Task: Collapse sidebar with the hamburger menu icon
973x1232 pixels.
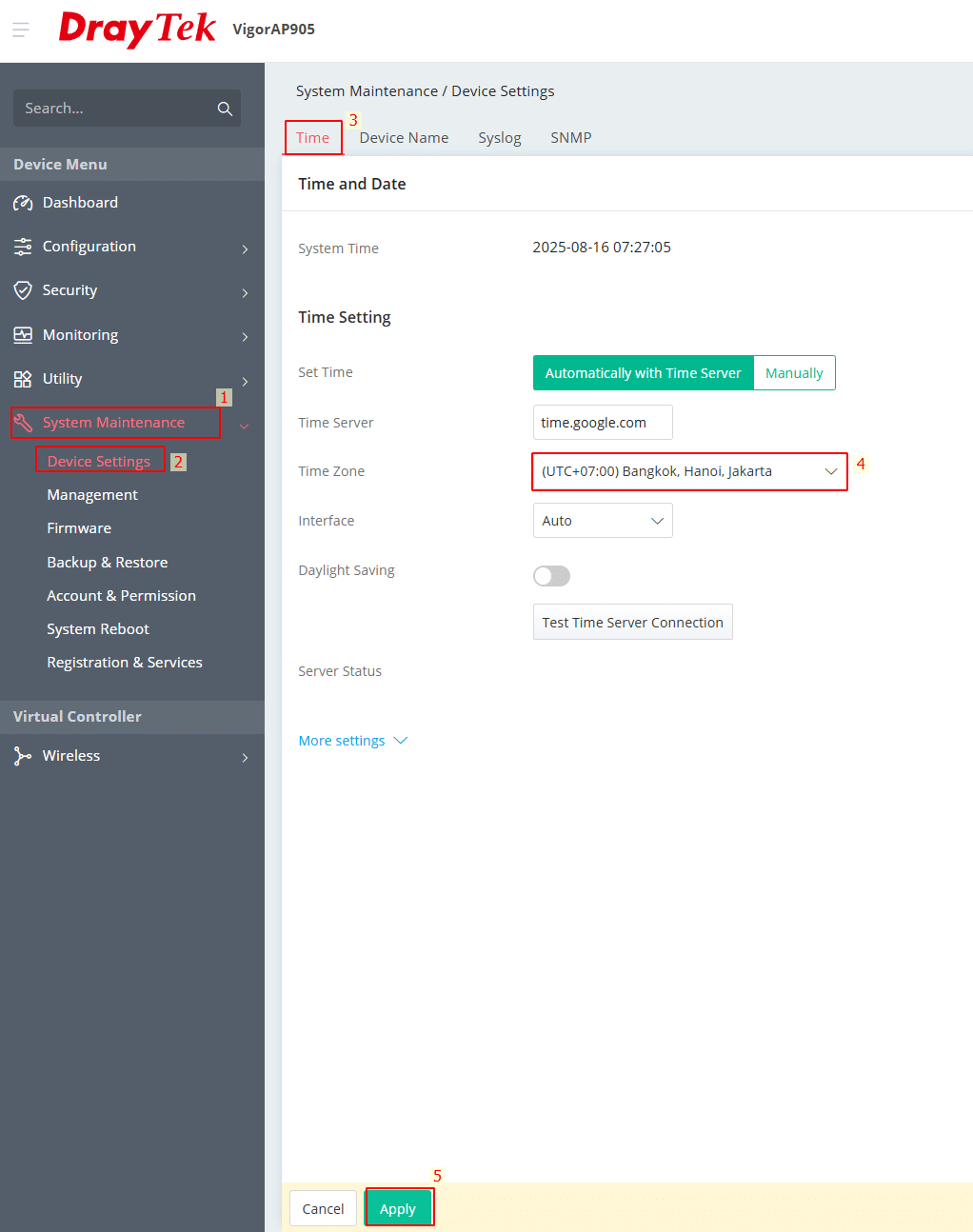Action: [21, 30]
